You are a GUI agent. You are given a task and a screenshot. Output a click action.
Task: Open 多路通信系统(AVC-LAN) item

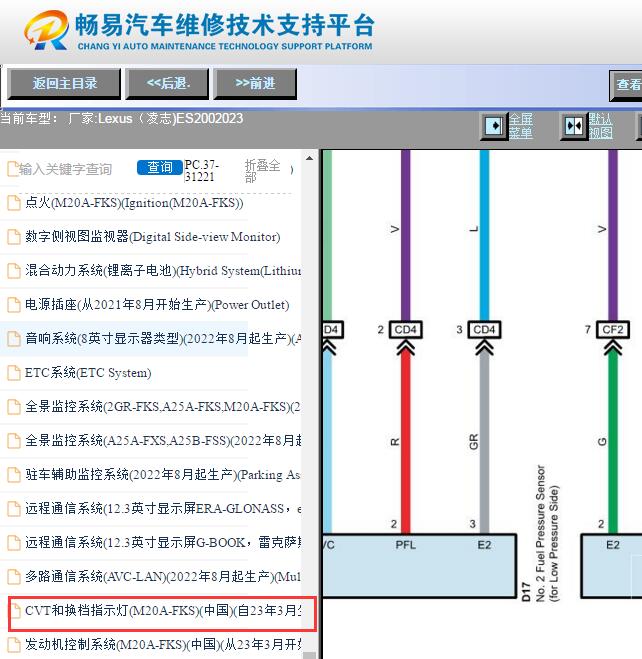(x=163, y=577)
